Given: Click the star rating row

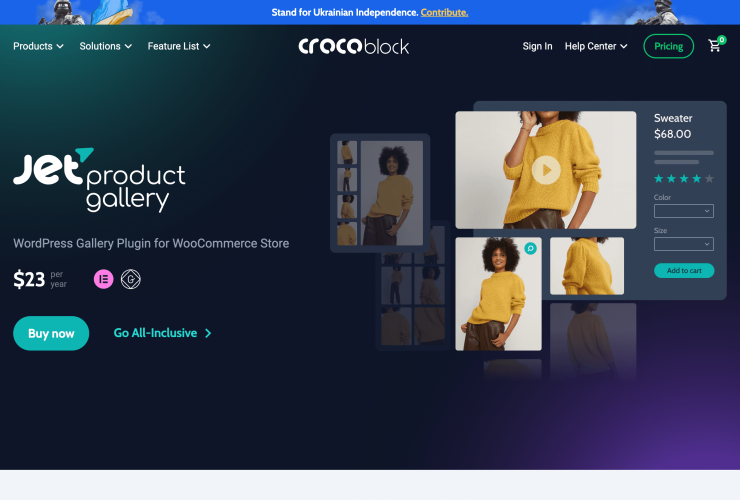Looking at the screenshot, I should pyautogui.click(x=684, y=178).
